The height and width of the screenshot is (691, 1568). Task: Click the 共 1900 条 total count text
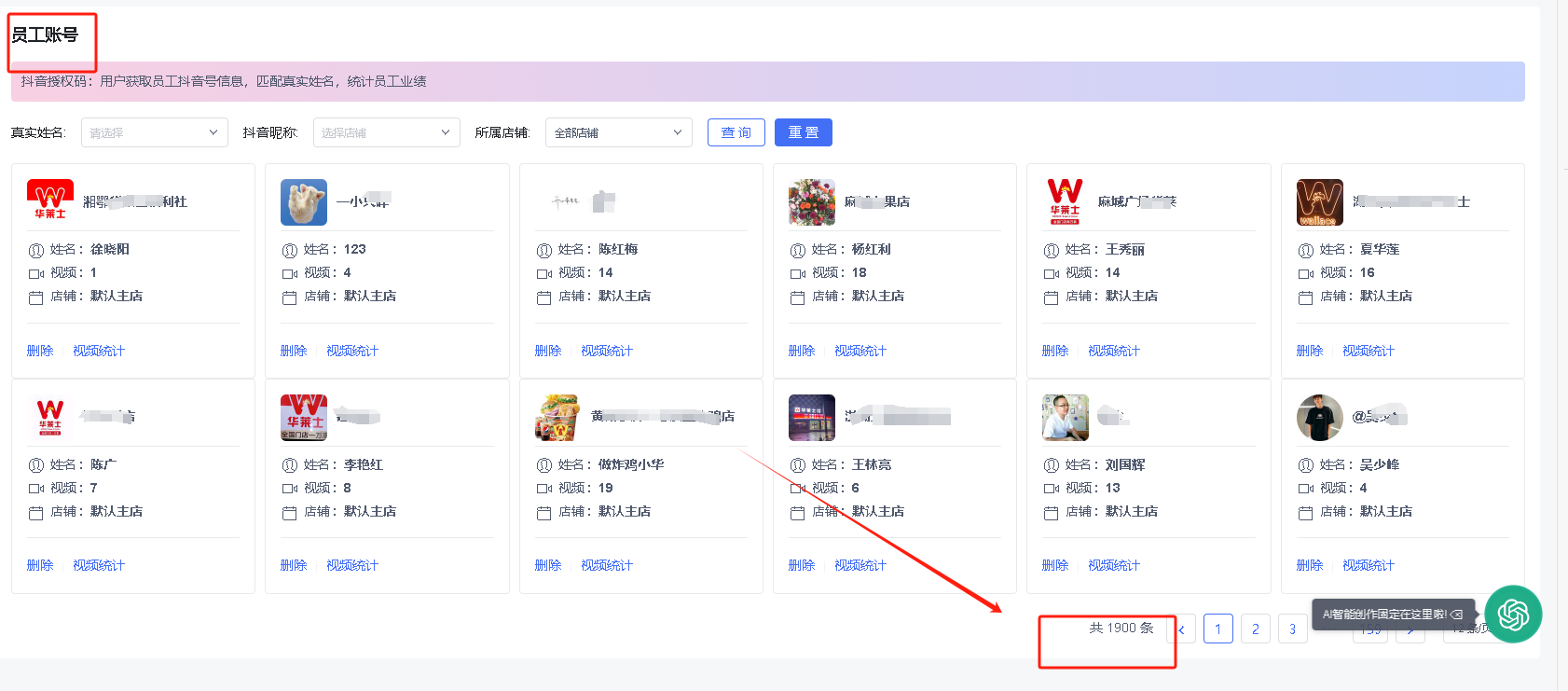(1121, 629)
